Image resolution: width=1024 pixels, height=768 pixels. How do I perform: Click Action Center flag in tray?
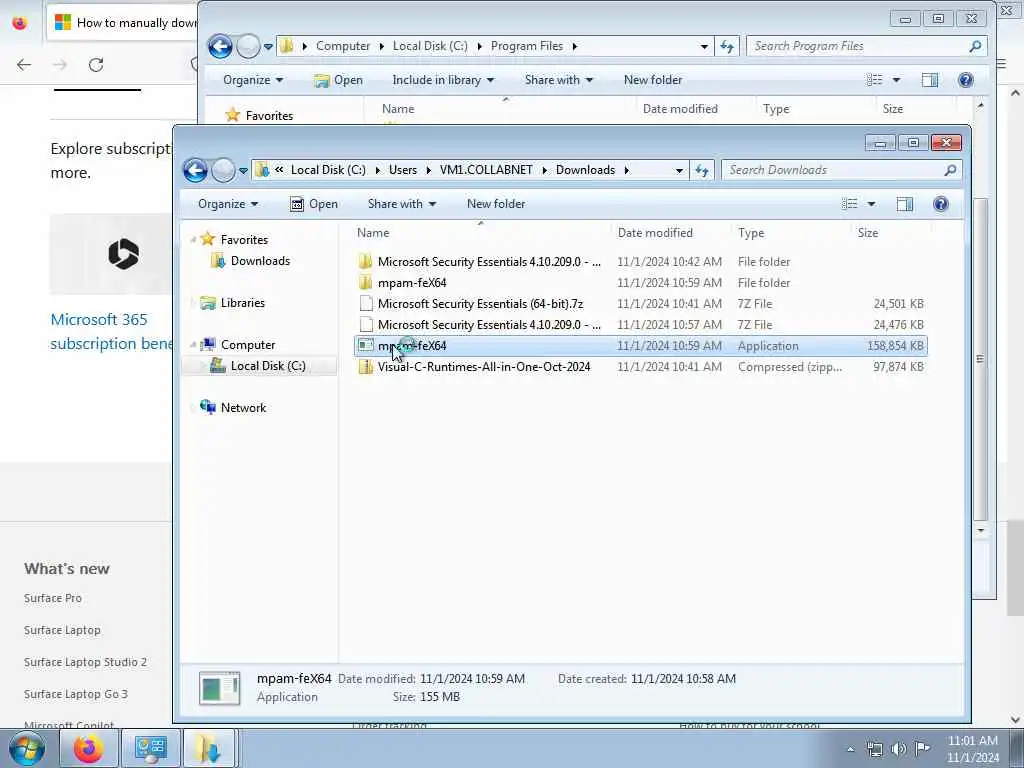(x=922, y=748)
